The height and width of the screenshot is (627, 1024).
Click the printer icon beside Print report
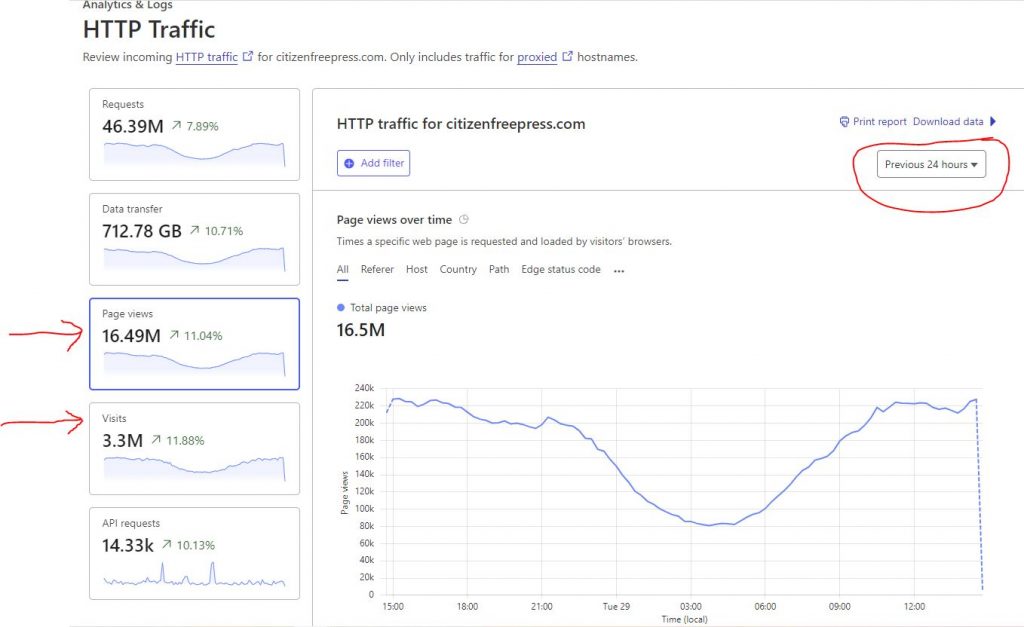click(845, 122)
